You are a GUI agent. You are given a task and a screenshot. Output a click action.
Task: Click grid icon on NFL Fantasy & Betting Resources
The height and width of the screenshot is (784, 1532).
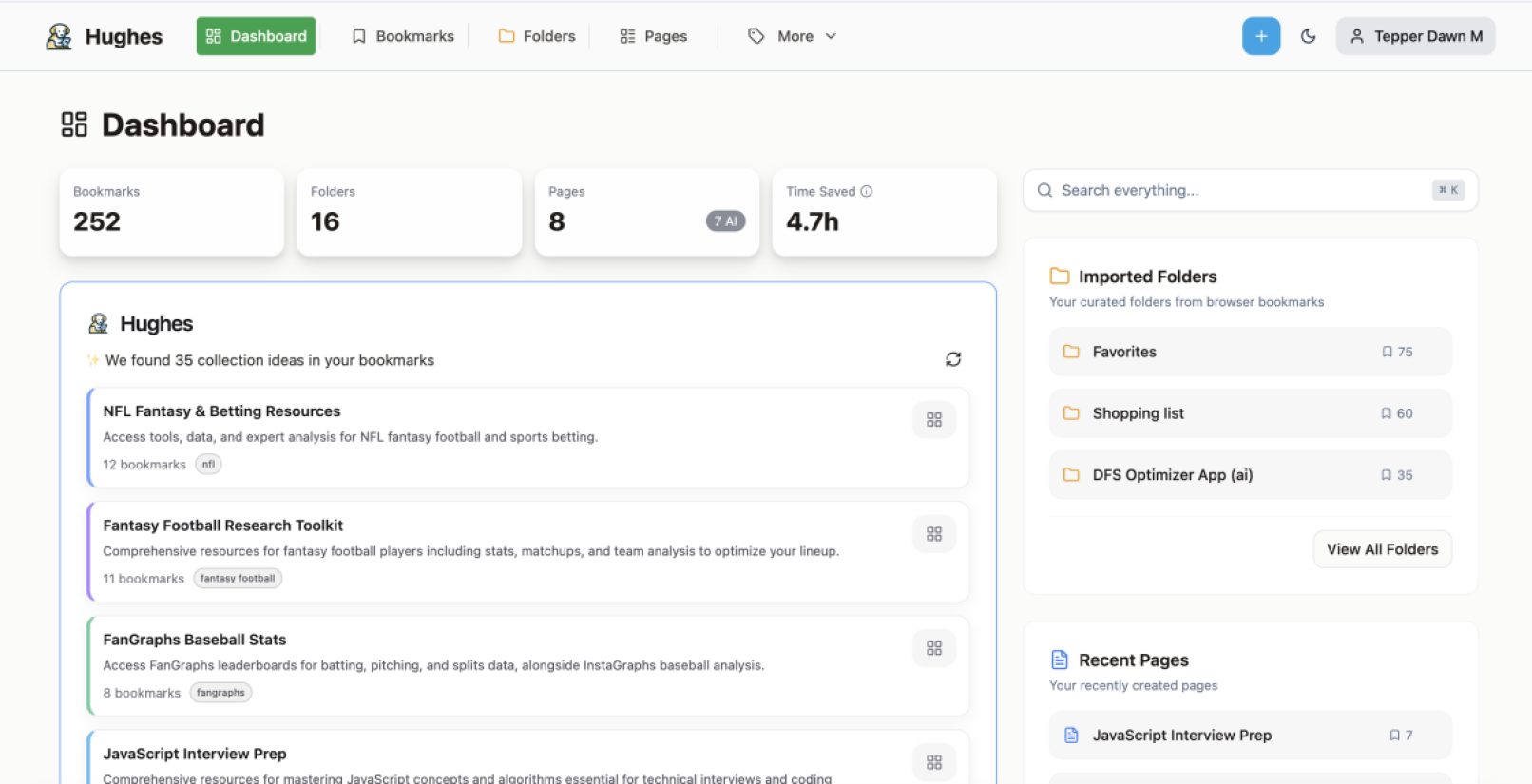[934, 419]
